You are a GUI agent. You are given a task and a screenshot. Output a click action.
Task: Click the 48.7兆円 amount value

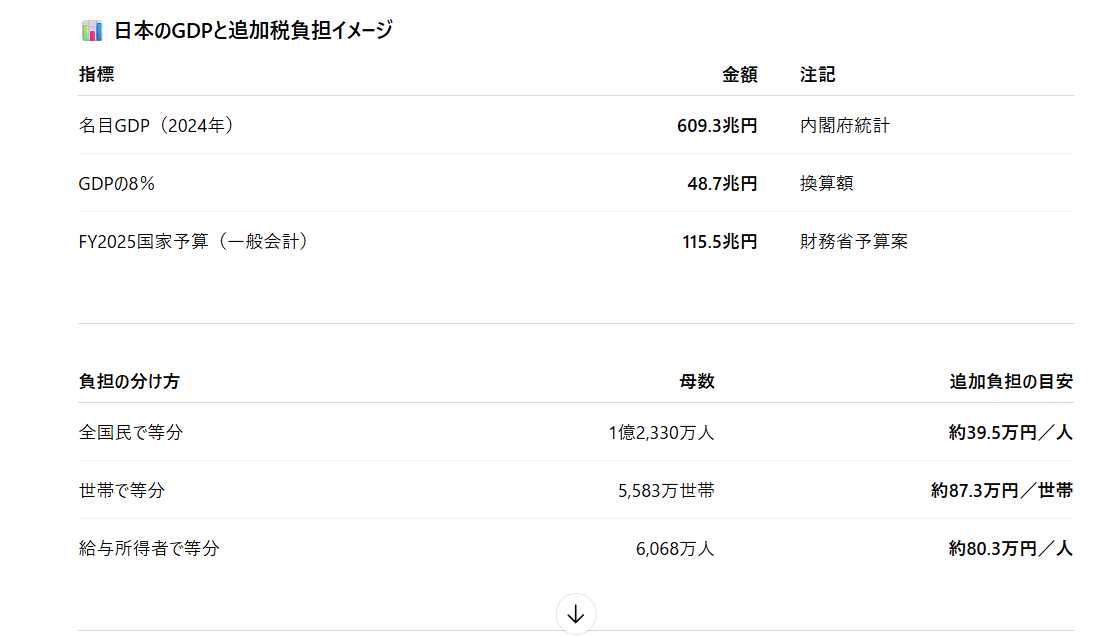(x=722, y=184)
